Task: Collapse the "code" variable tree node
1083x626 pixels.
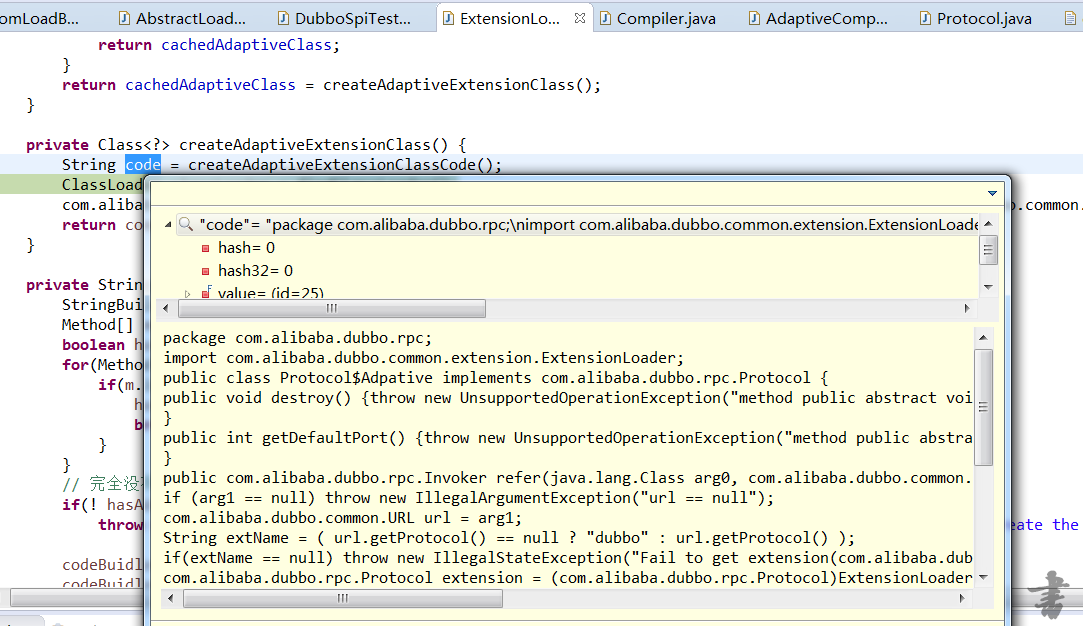Action: (168, 225)
